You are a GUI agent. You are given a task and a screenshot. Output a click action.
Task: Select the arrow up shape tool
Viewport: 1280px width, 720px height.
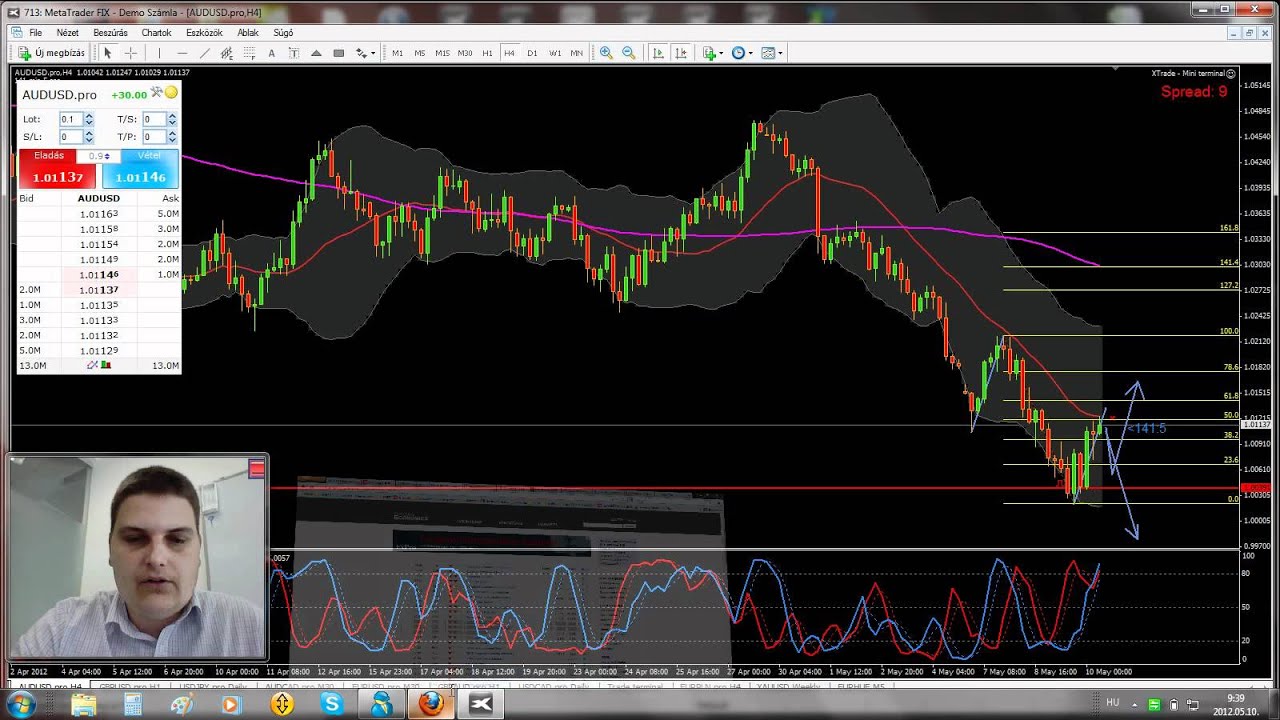(316, 53)
